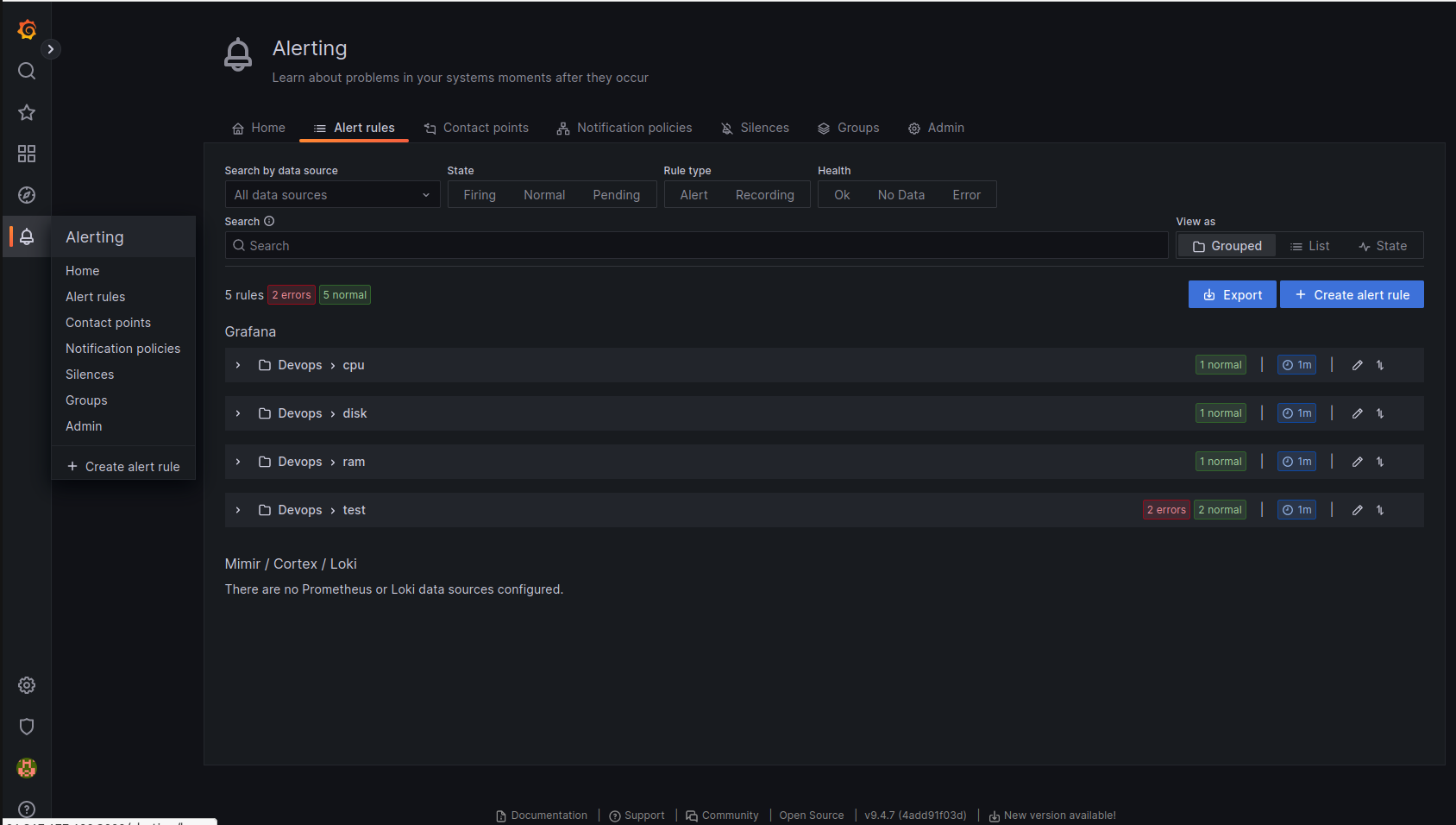This screenshot has width=1456, height=825.
Task: Filter rules by Firing state
Action: (479, 195)
